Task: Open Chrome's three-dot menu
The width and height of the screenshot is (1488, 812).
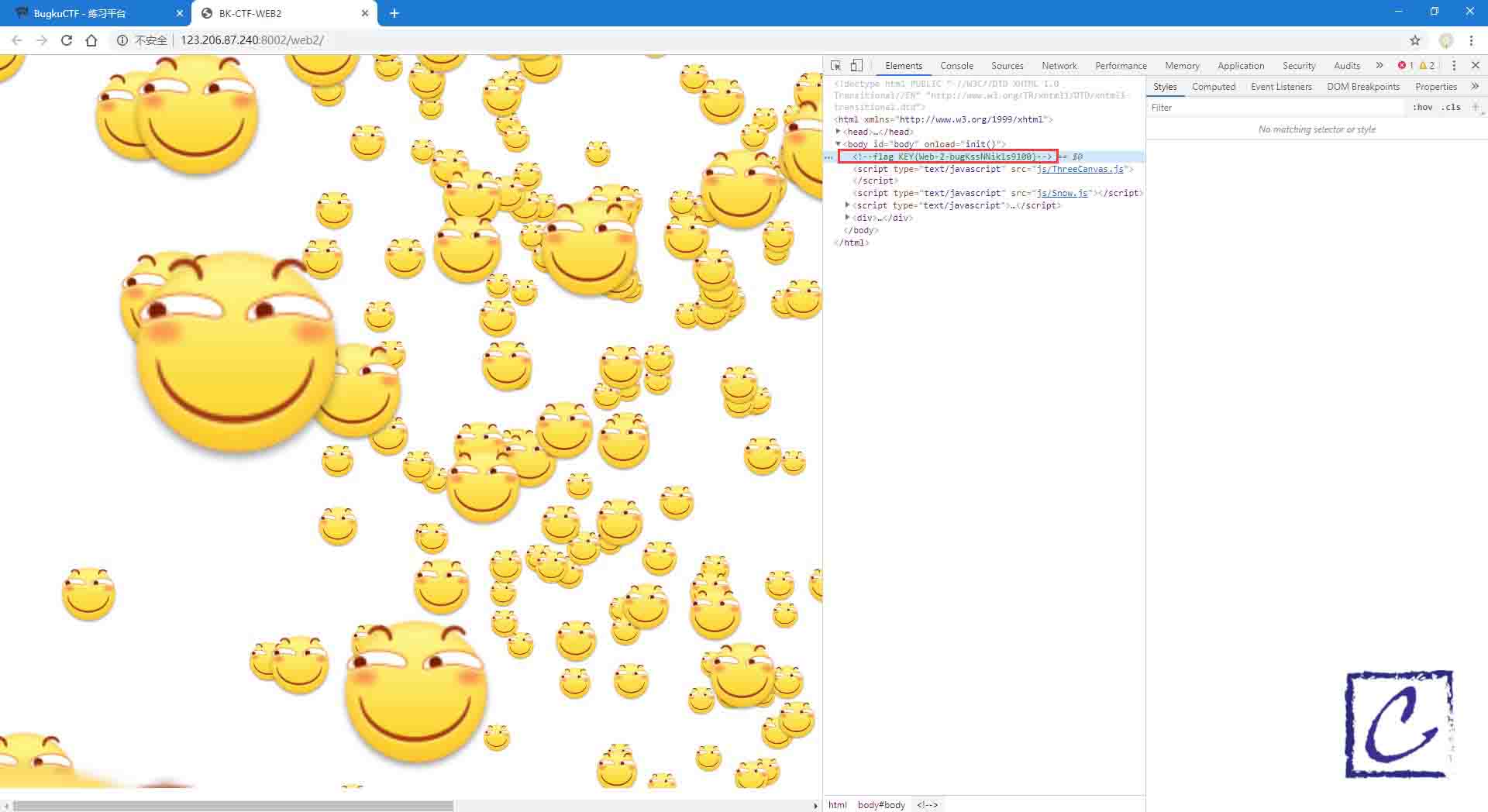Action: coord(1471,40)
